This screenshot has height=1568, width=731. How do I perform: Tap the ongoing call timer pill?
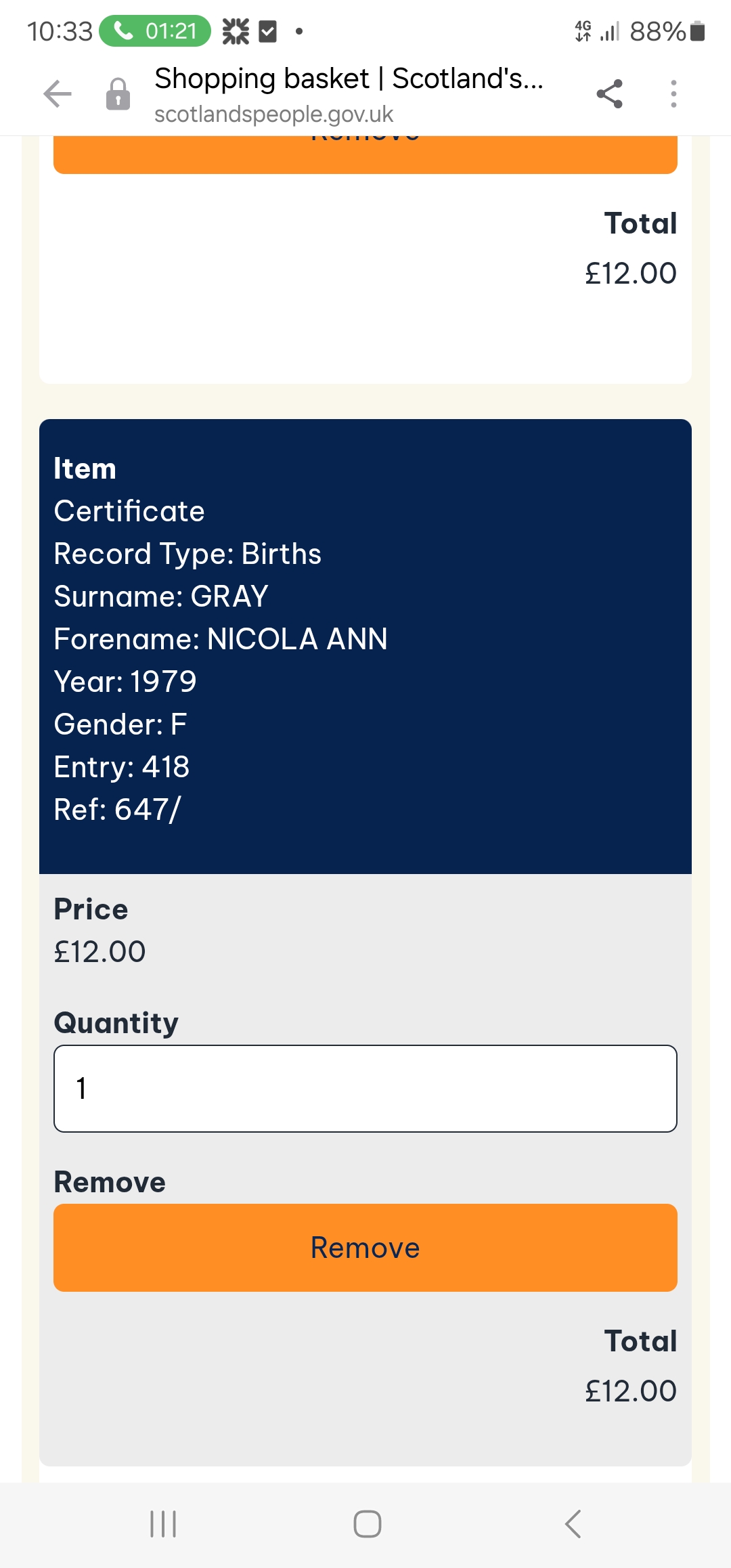(155, 31)
